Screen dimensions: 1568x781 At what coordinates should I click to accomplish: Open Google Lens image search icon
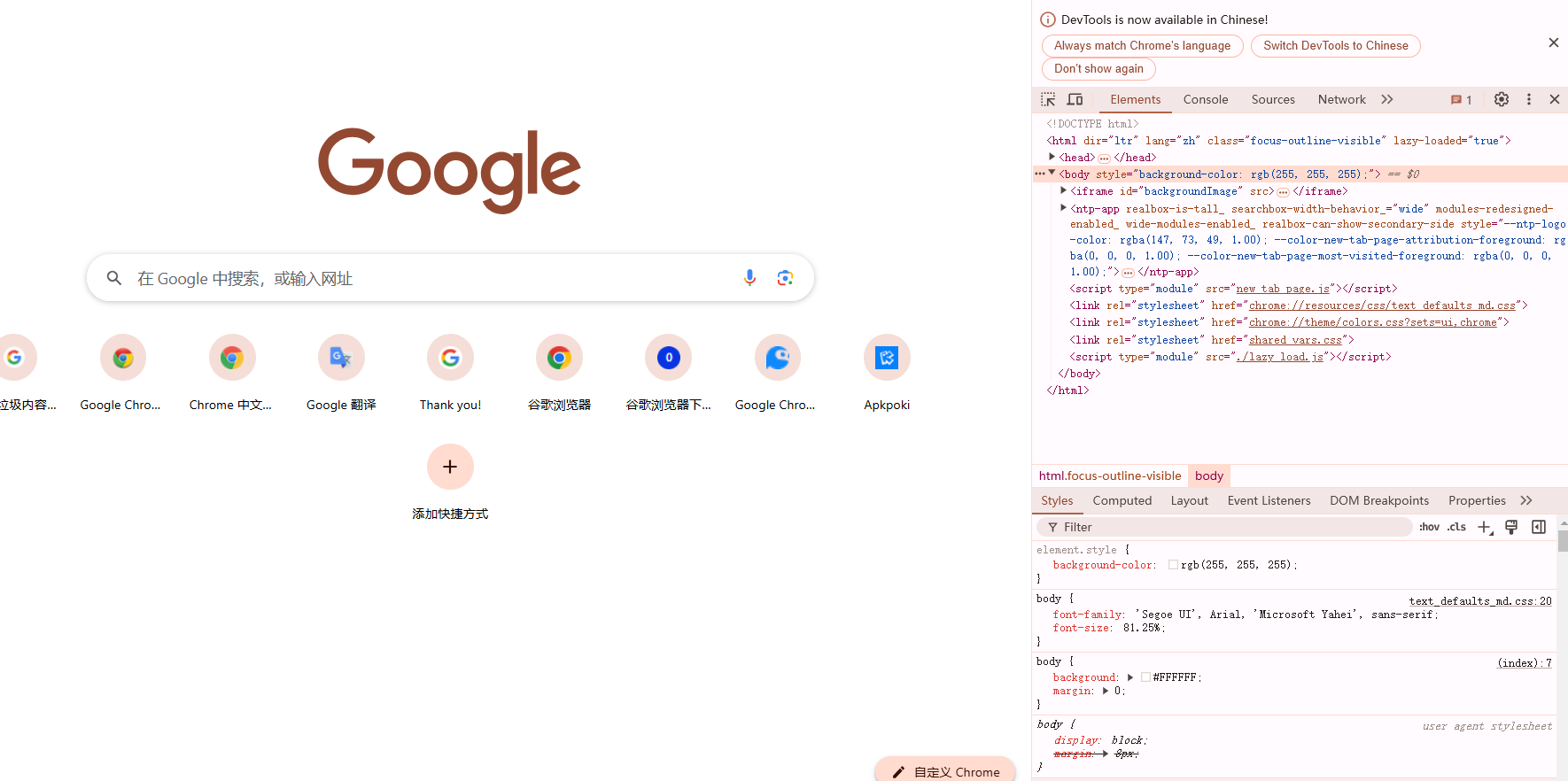click(x=785, y=278)
